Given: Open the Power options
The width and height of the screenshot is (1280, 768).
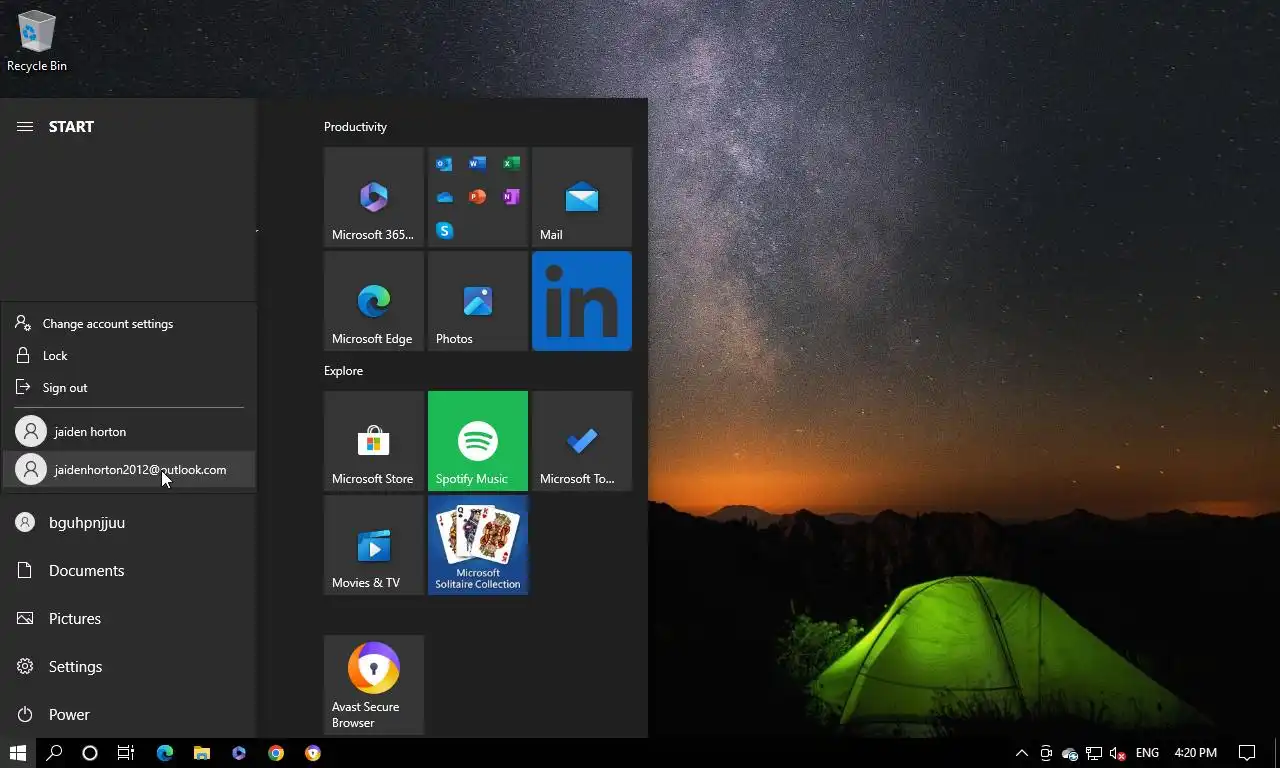Looking at the screenshot, I should pos(128,715).
